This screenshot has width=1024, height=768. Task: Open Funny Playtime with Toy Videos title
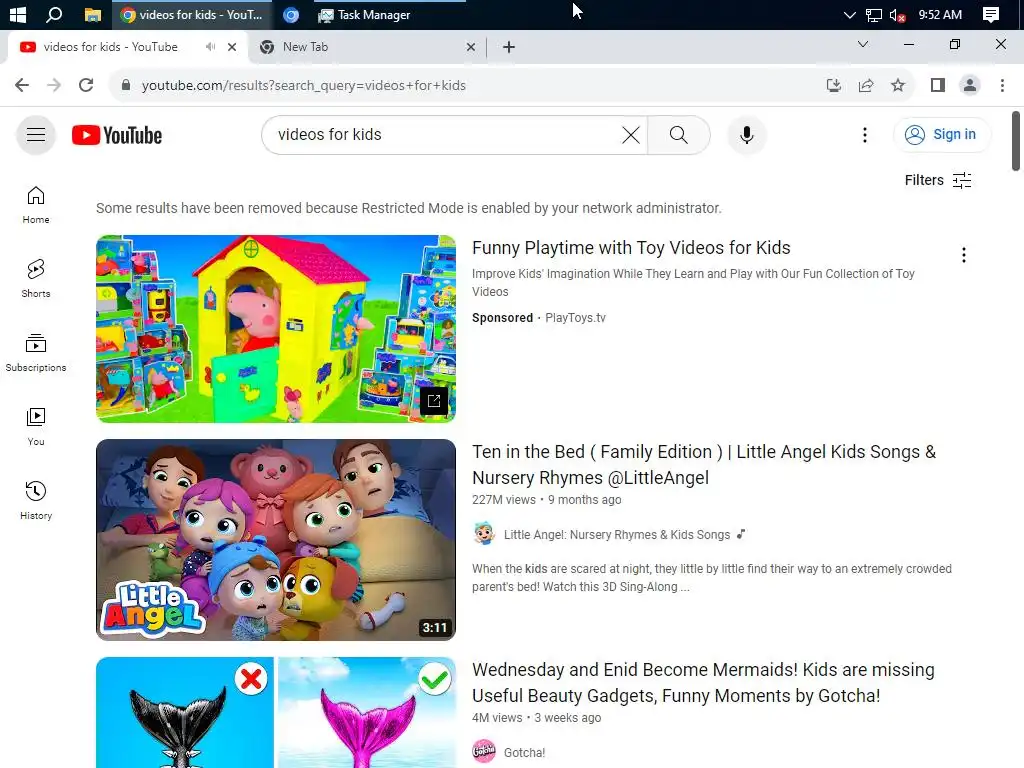[x=631, y=248]
